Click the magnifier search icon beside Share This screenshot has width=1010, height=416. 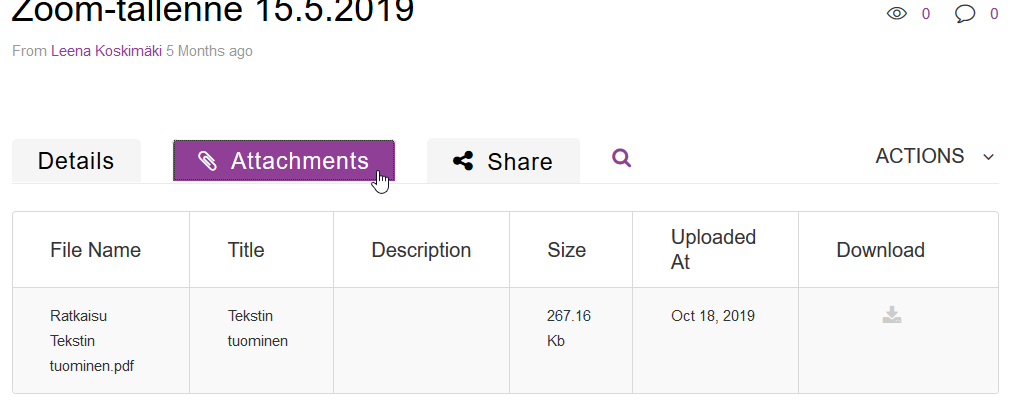[621, 158]
